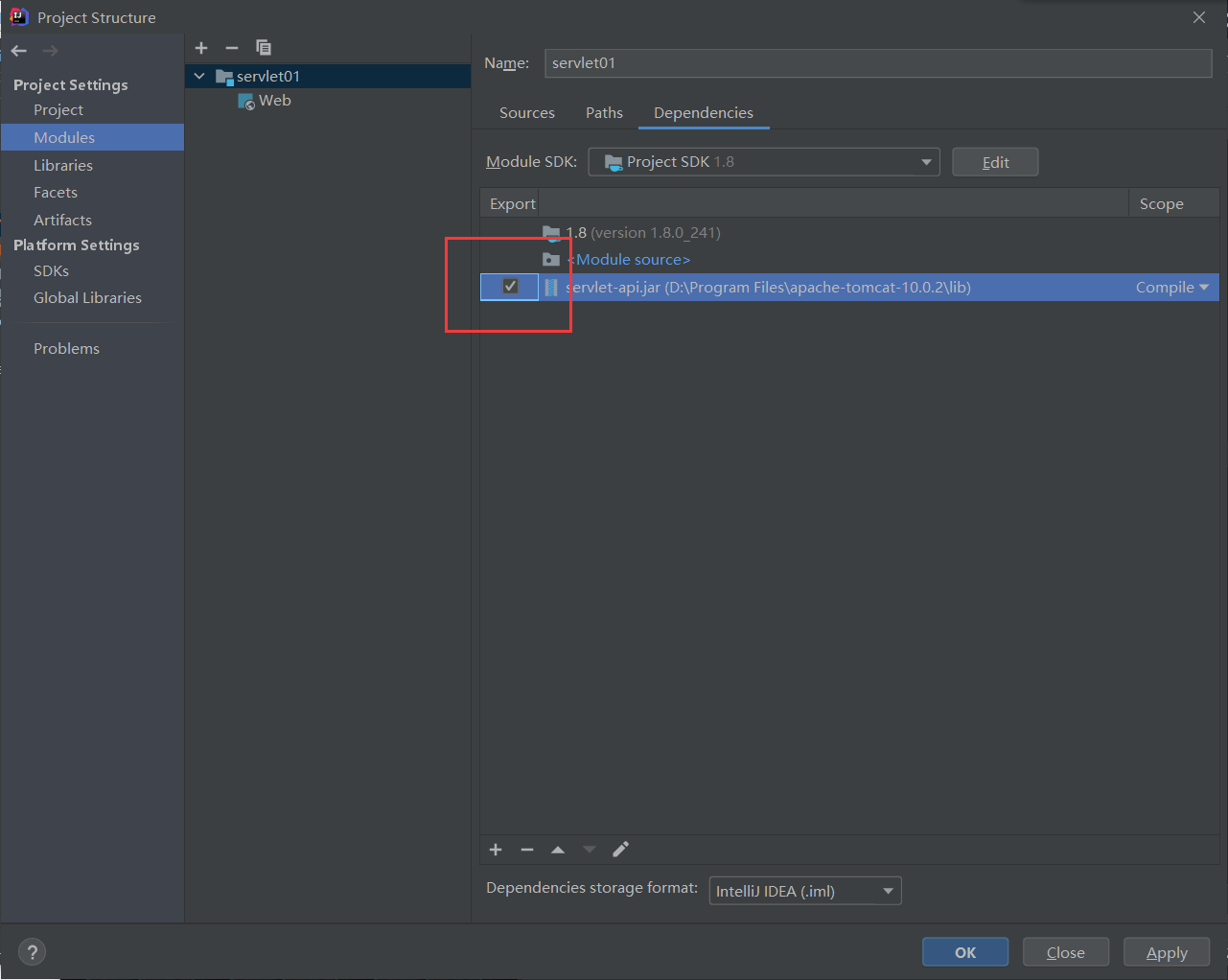1228x980 pixels.
Task: Open the Module SDK dropdown
Action: point(764,162)
